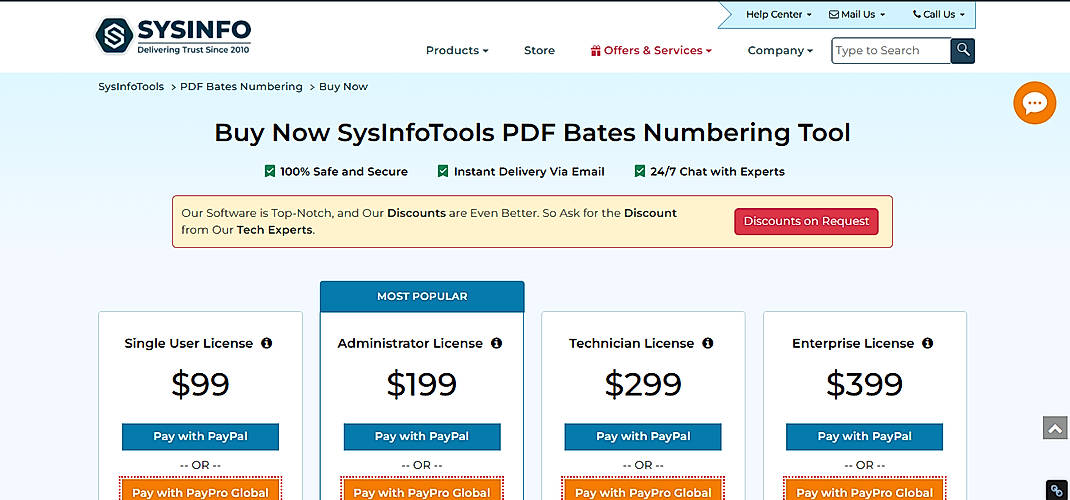The height and width of the screenshot is (500, 1070).
Task: Open the Mail Us dropdown
Action: point(856,14)
